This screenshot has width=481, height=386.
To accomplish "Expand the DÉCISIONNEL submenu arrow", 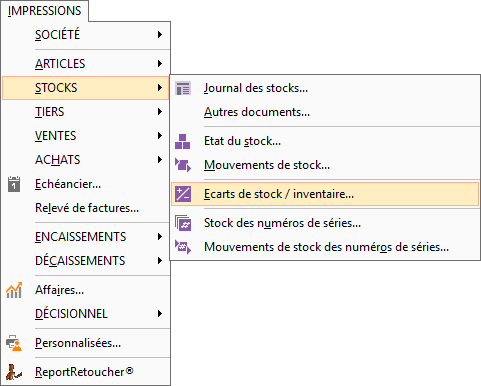I will click(160, 314).
